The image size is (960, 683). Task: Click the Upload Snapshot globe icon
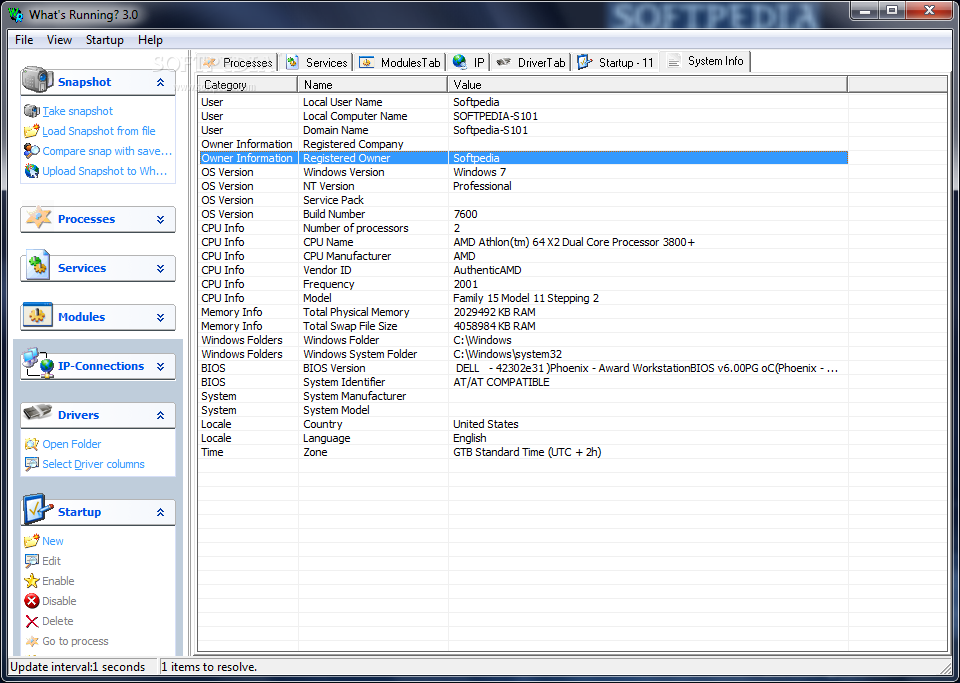point(32,171)
